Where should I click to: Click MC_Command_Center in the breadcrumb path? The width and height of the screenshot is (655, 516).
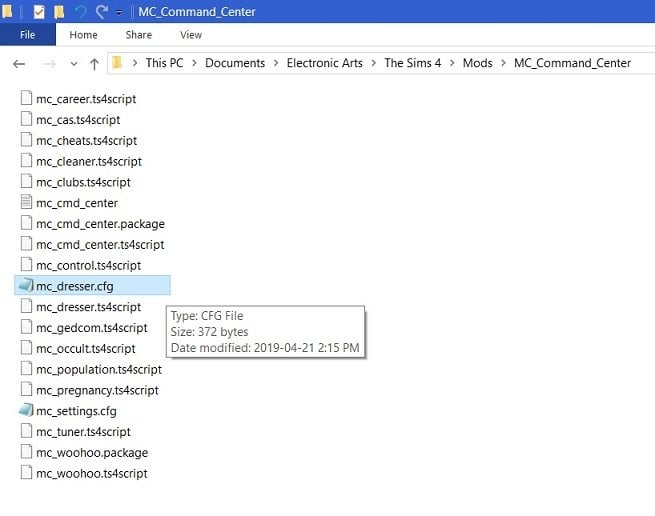click(572, 63)
